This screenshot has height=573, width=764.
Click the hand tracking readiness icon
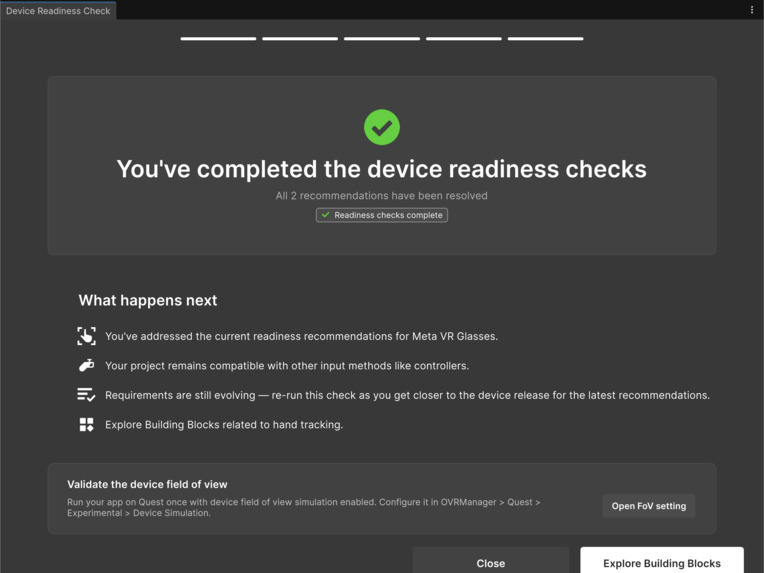[x=86, y=336]
